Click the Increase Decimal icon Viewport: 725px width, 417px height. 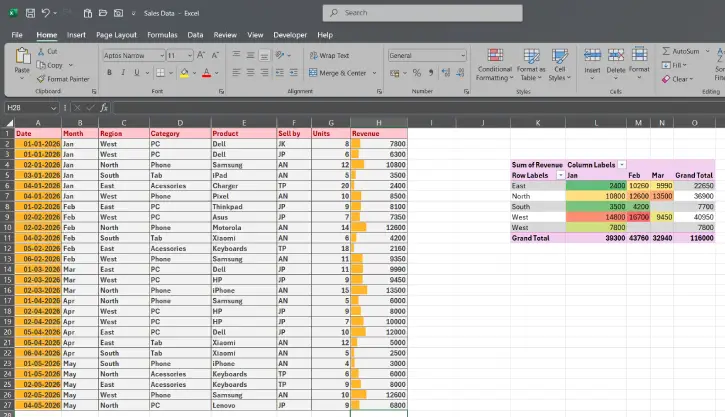[446, 73]
